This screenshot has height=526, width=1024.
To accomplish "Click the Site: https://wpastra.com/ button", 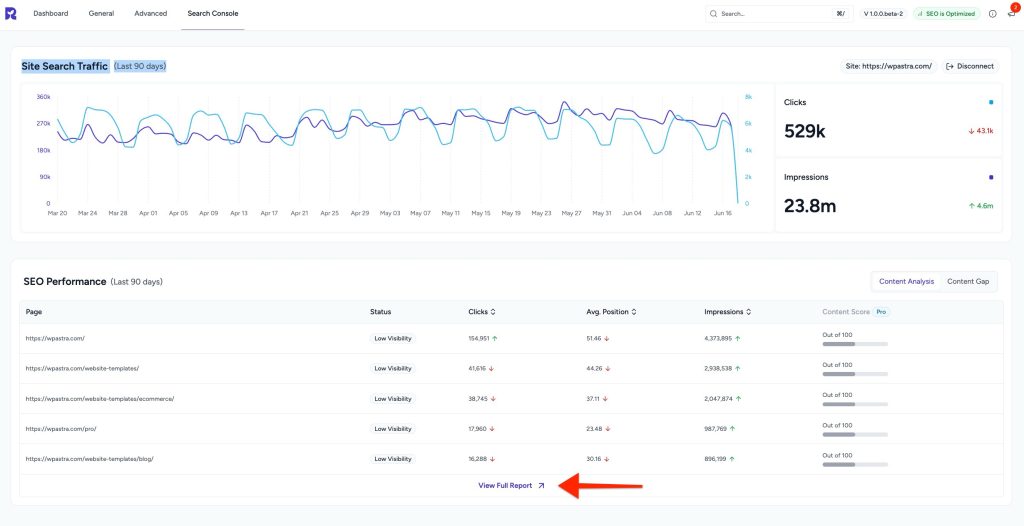I will pyautogui.click(x=889, y=67).
